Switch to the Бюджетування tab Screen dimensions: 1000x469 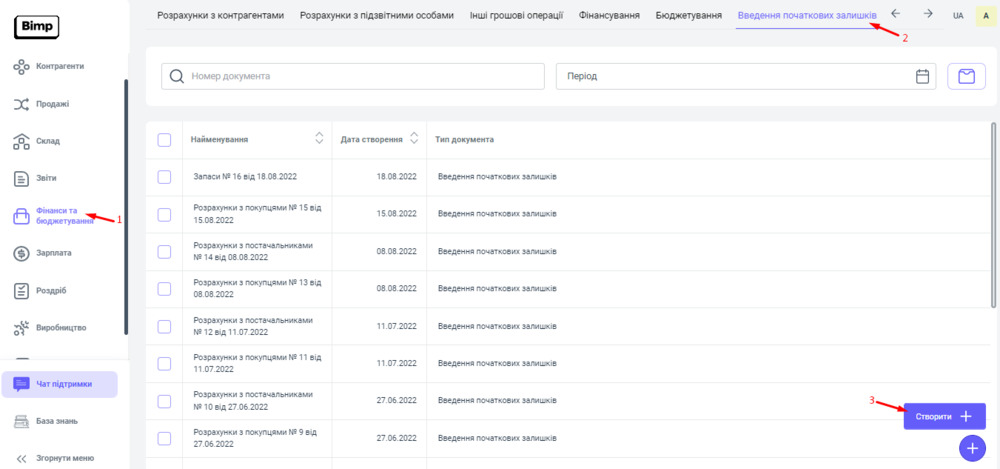click(x=688, y=15)
